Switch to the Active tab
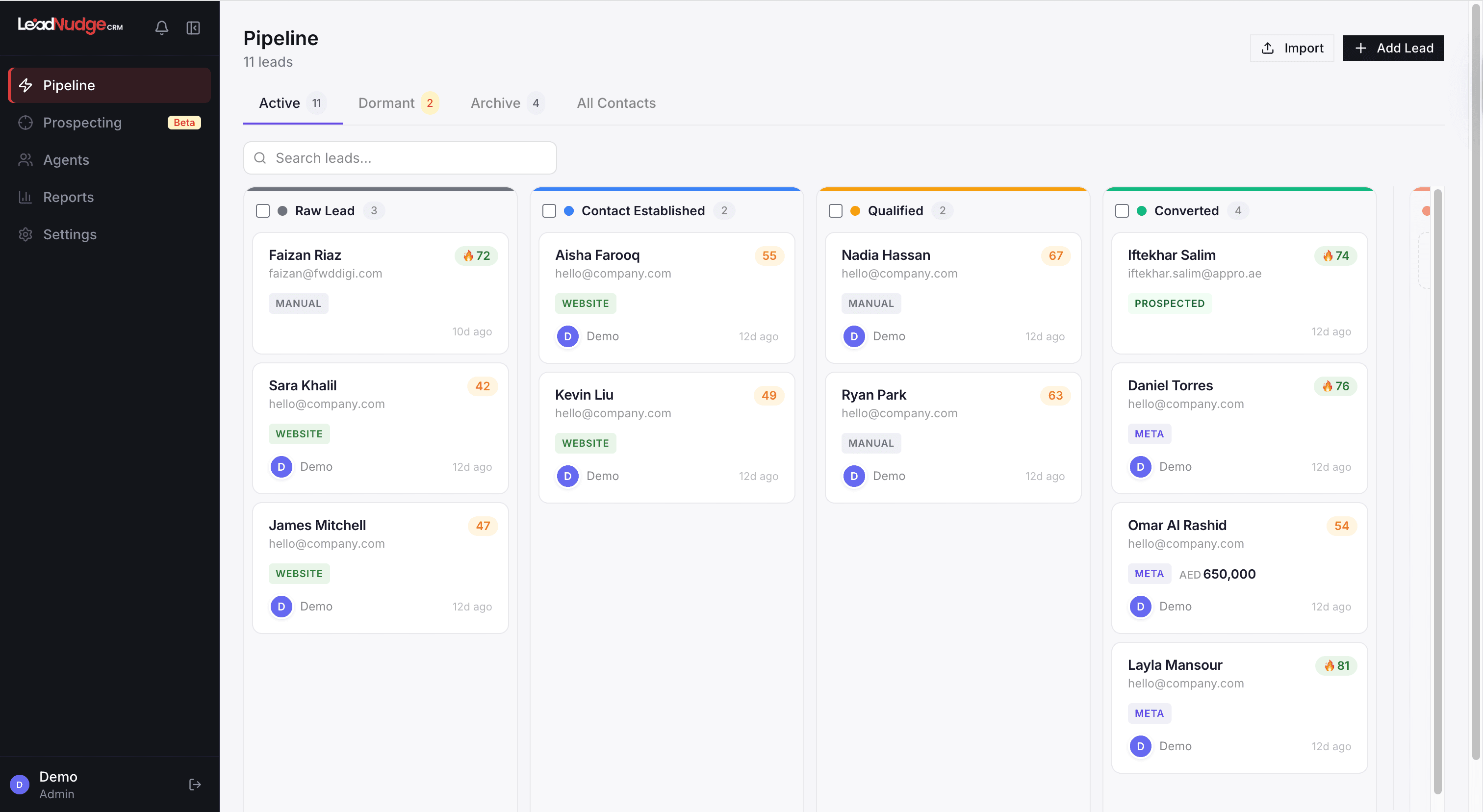This screenshot has height=812, width=1483. coord(292,103)
